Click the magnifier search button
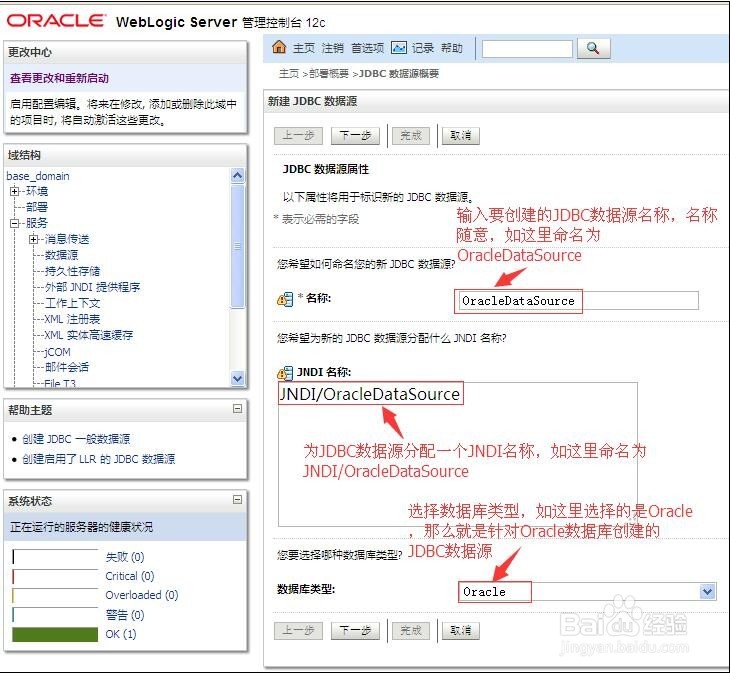Viewport: 730px width, 673px height. click(593, 48)
